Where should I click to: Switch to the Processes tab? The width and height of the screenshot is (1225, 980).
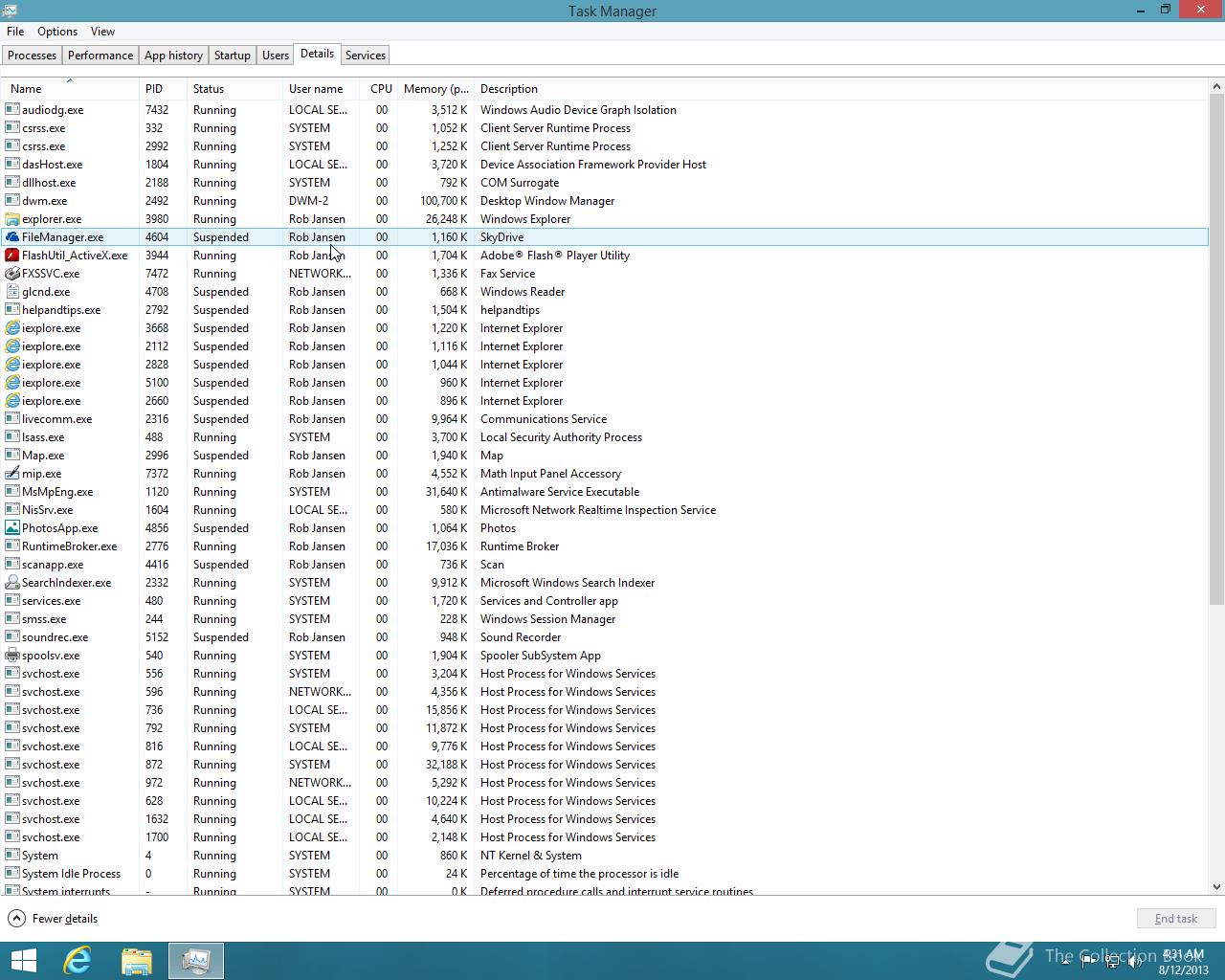[33, 56]
